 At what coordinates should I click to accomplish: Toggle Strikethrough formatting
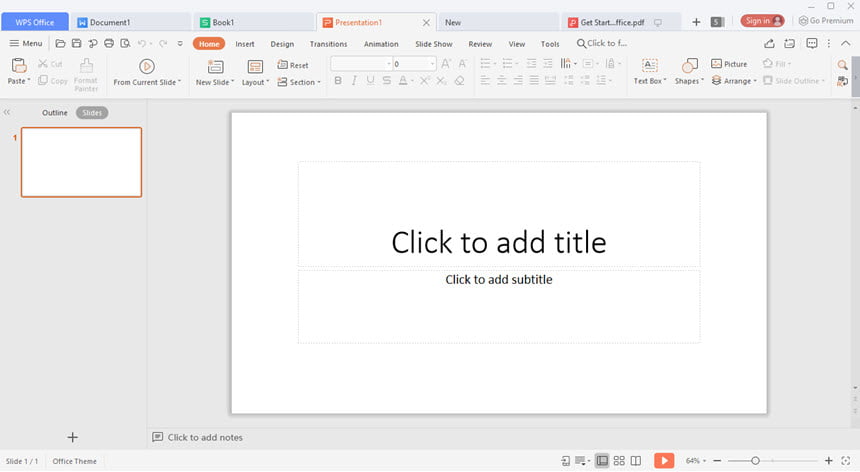click(387, 81)
